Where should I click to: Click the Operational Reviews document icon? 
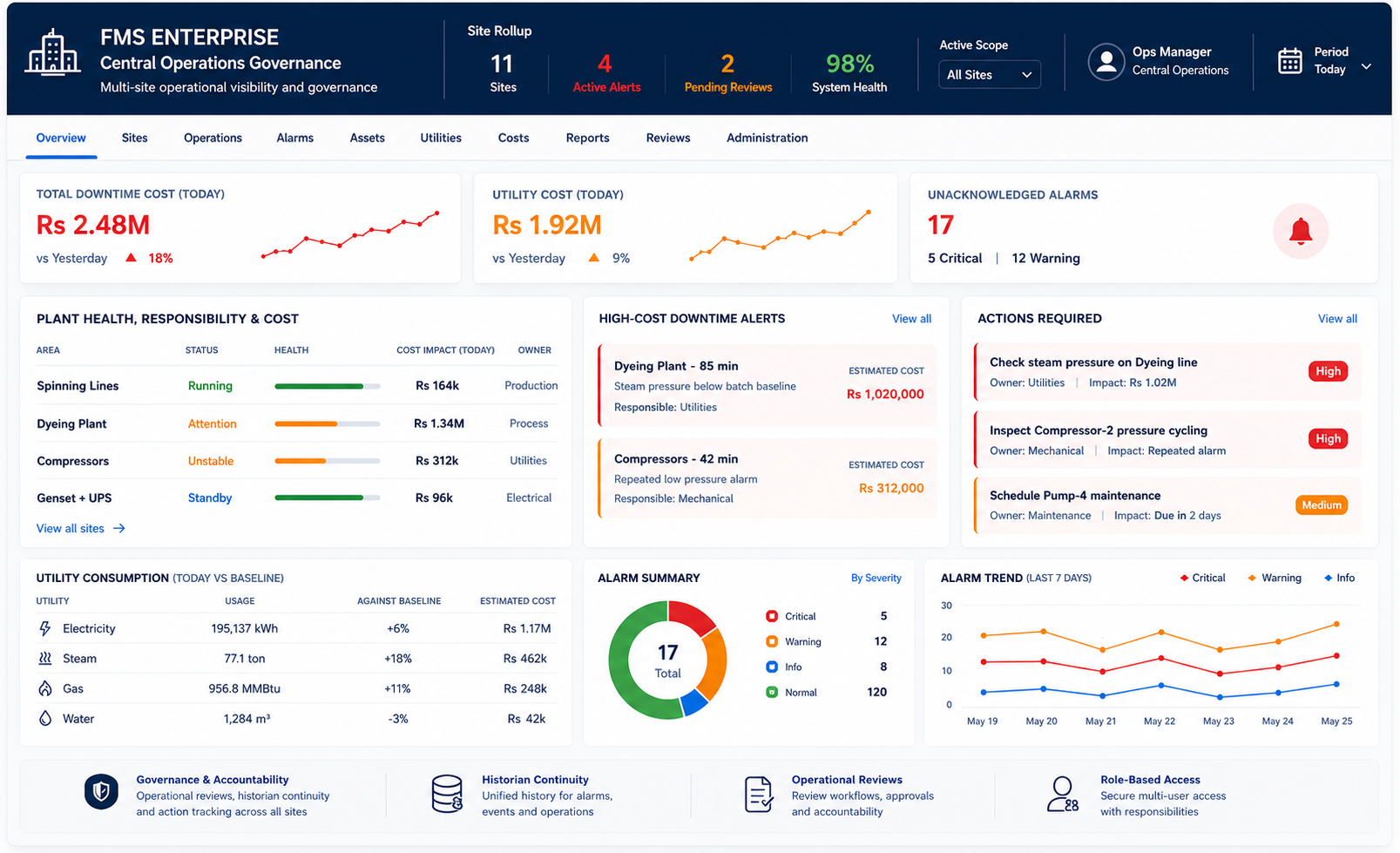(759, 795)
